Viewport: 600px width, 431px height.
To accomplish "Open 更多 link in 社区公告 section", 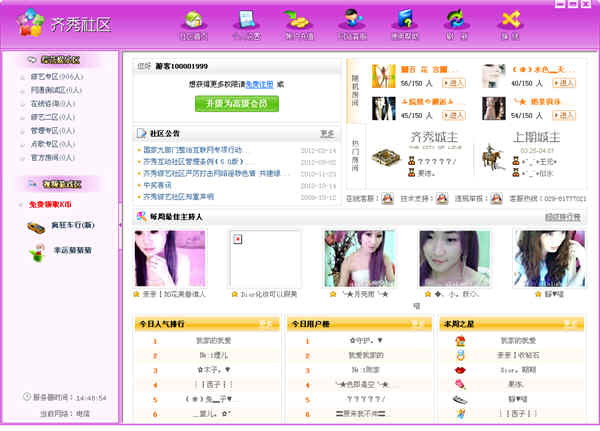I will tap(327, 133).
